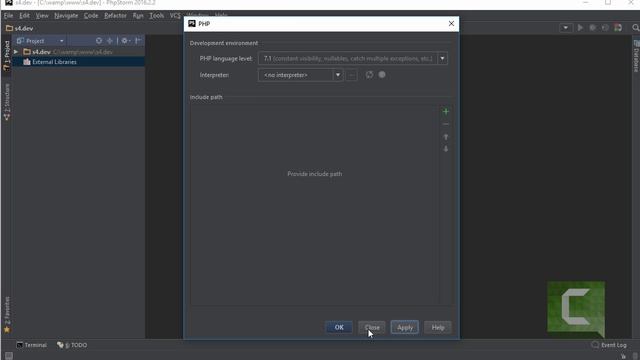Viewport: 640px width, 360px height.
Task: Open the Navigate menu
Action: pyautogui.click(x=66, y=16)
